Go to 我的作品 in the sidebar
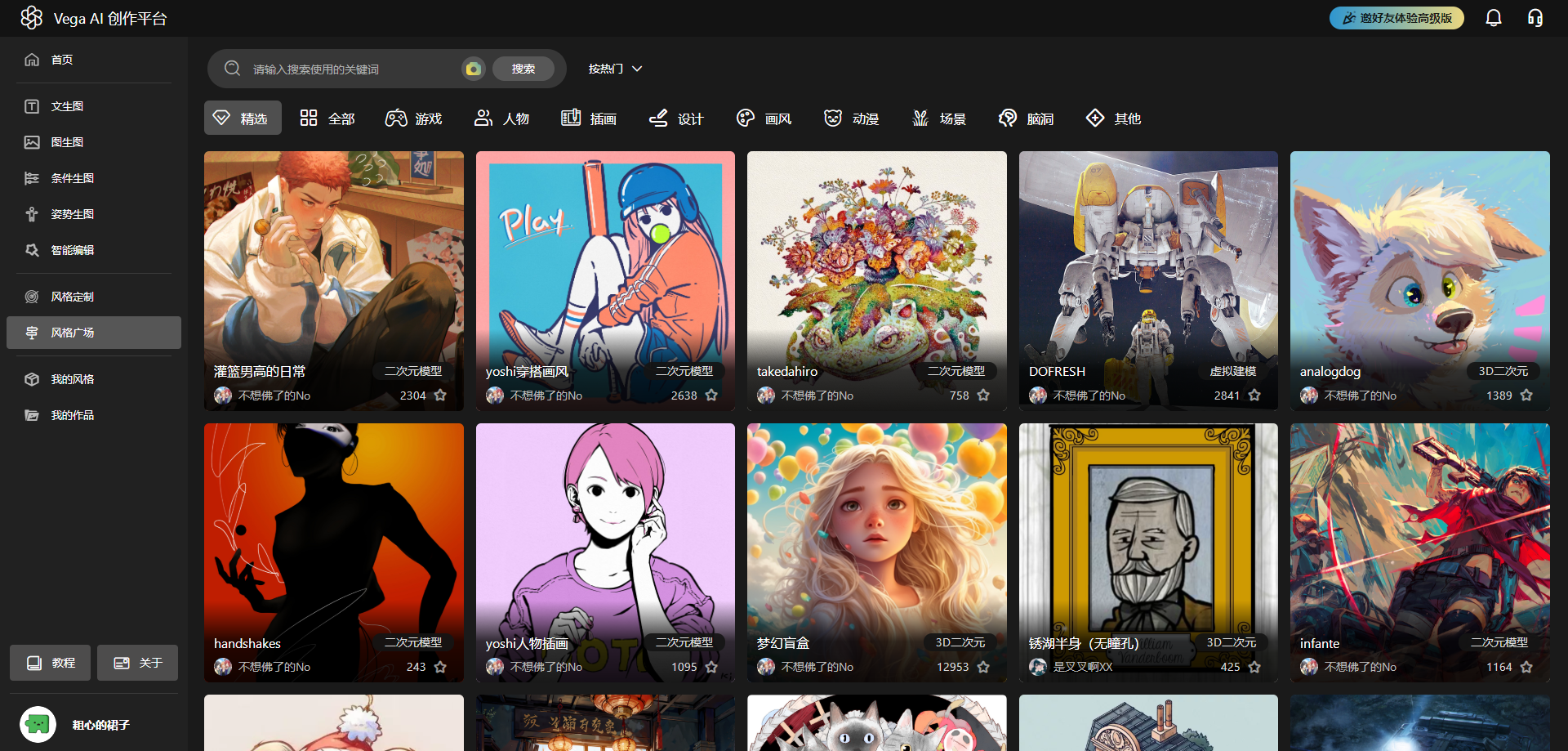 tap(94, 415)
